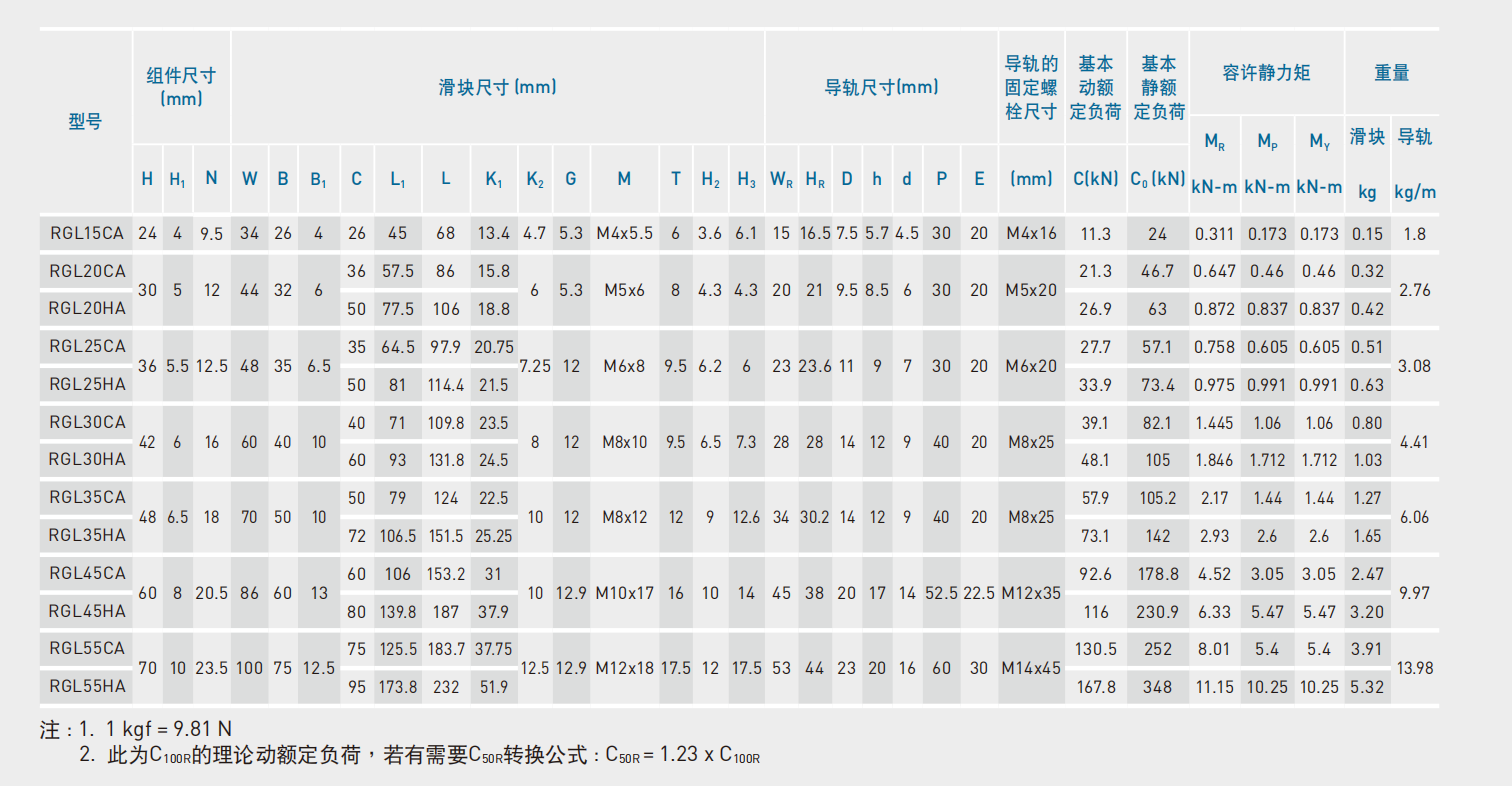Click the K2 column header
1512x786 pixels.
(x=535, y=180)
